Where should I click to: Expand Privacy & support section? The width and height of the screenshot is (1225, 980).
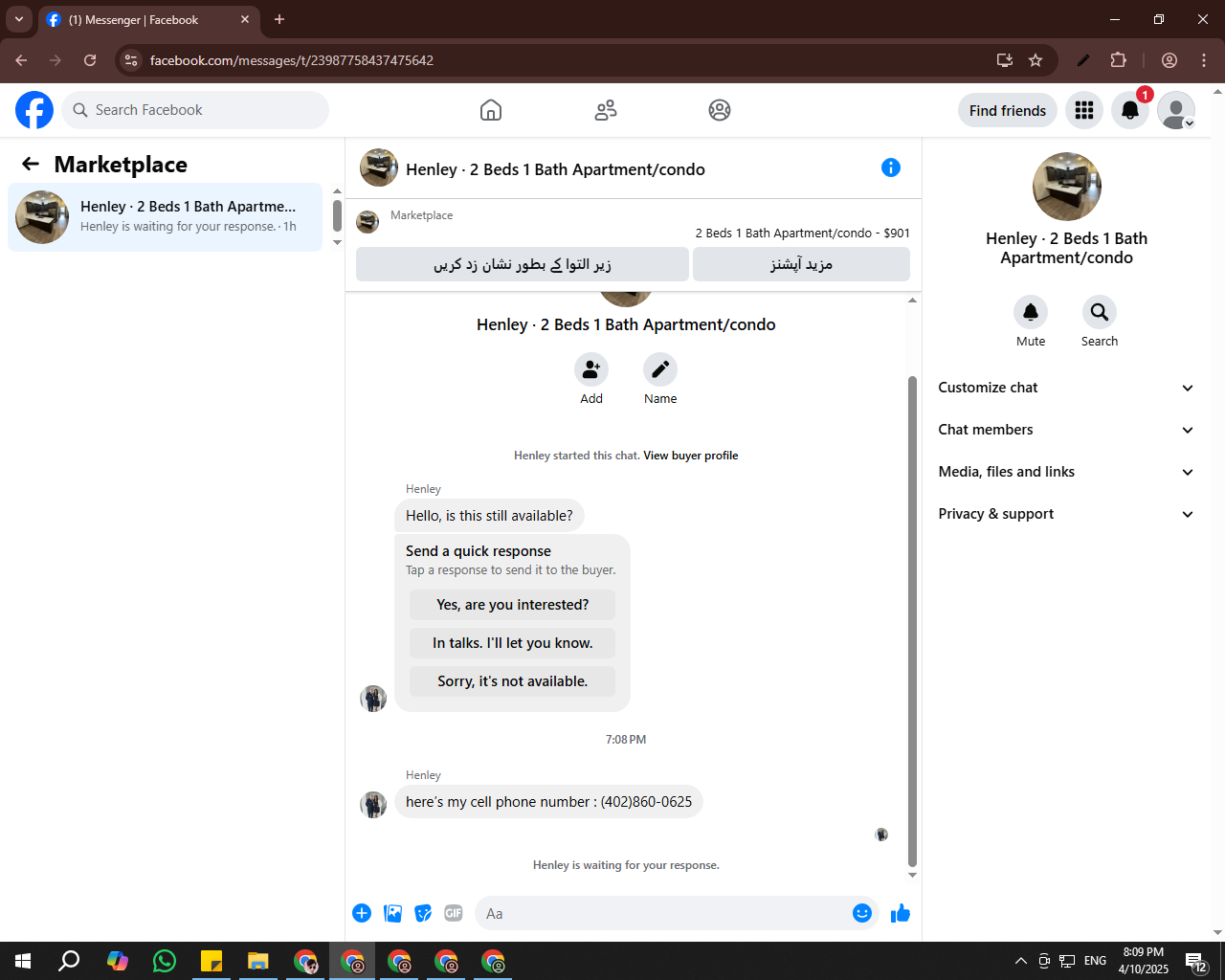coord(1066,514)
